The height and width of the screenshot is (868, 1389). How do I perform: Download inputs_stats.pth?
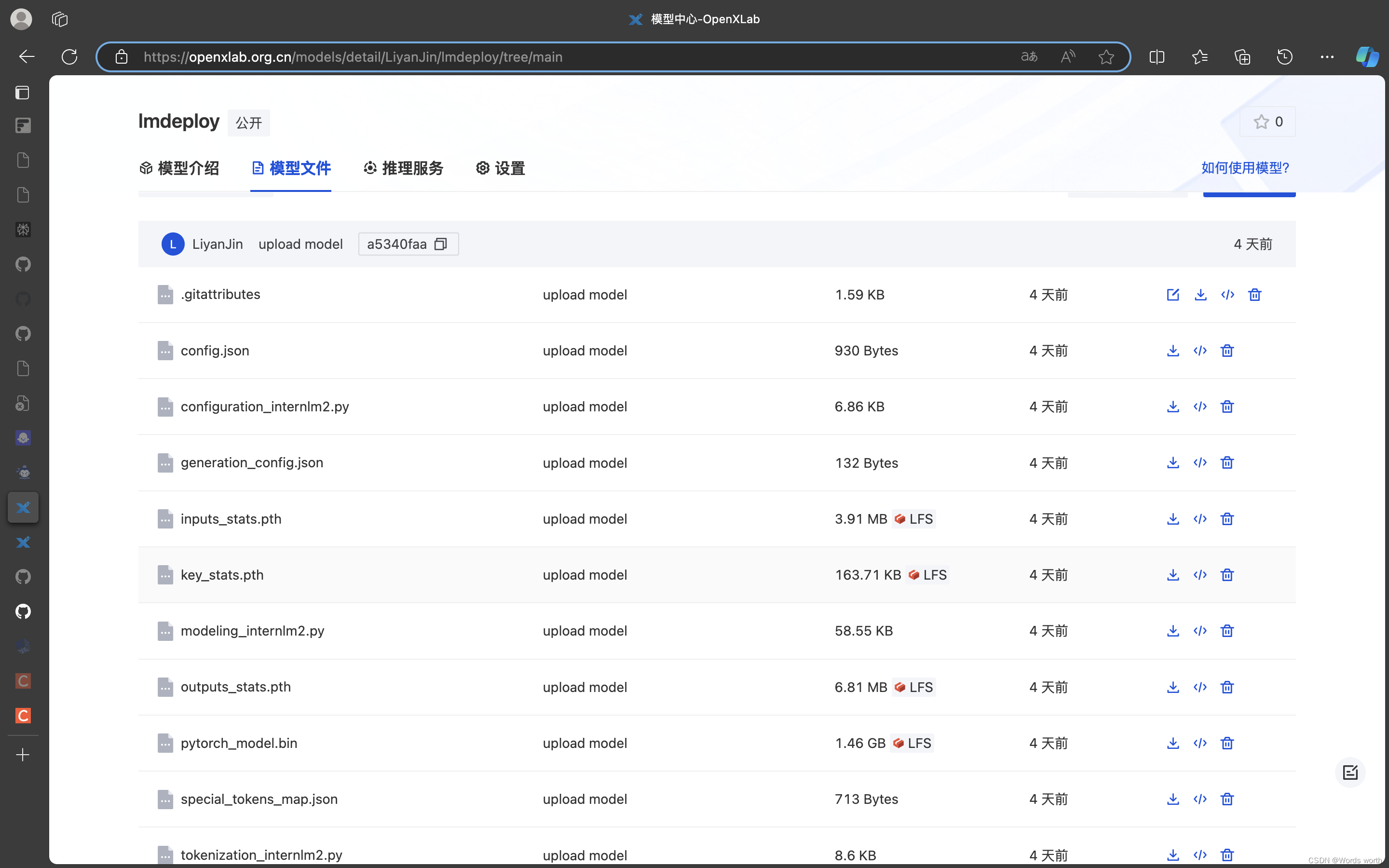tap(1172, 519)
